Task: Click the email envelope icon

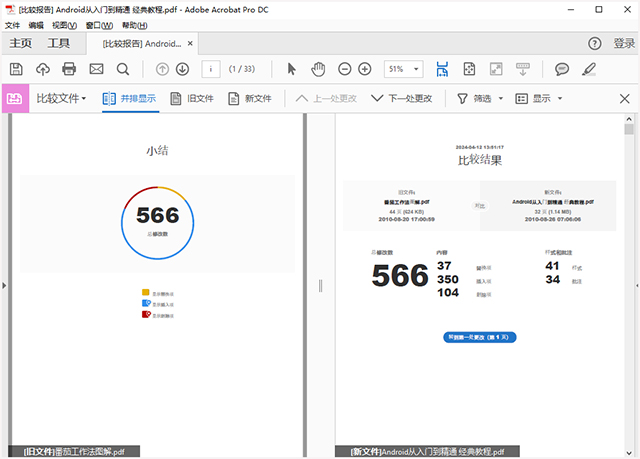Action: click(x=96, y=69)
